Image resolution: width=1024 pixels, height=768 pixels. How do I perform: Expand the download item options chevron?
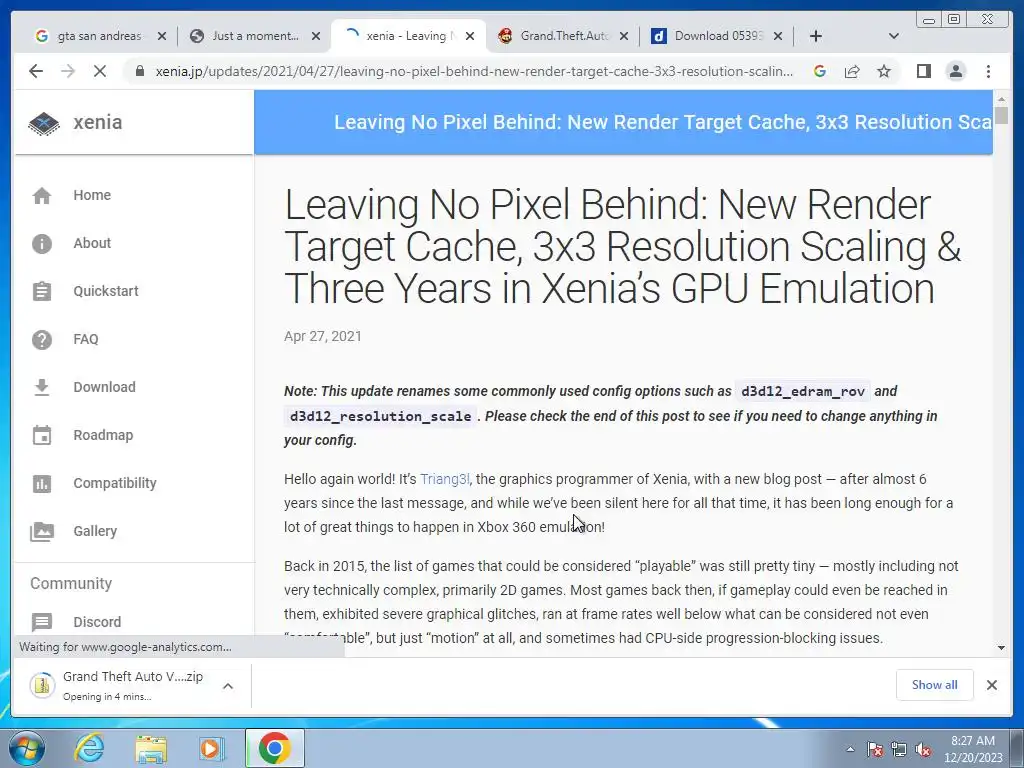point(228,686)
